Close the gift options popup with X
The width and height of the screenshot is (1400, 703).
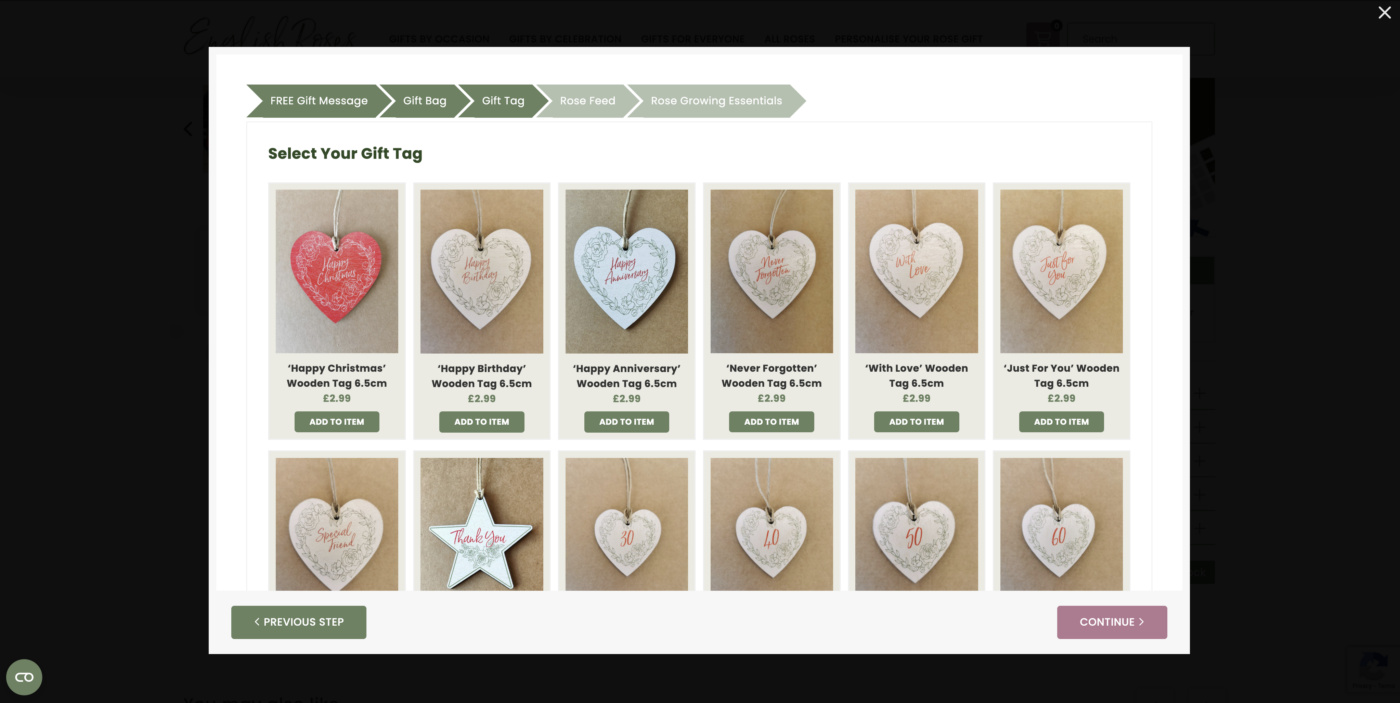click(x=1384, y=12)
